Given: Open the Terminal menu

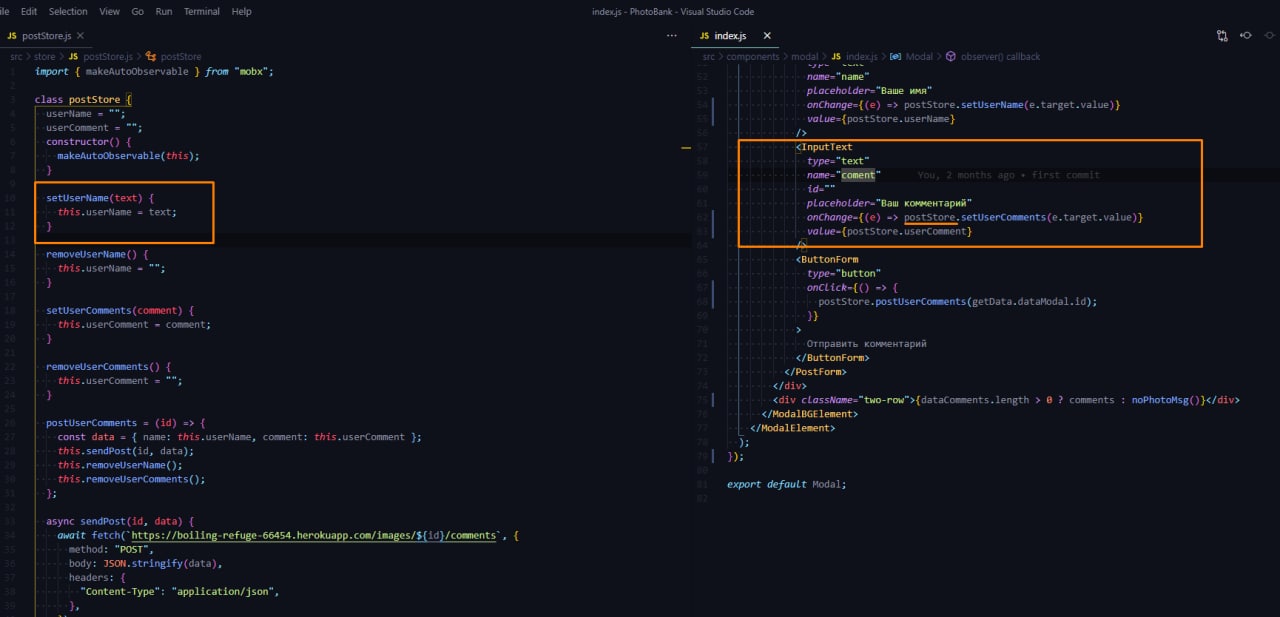Looking at the screenshot, I should click(202, 11).
